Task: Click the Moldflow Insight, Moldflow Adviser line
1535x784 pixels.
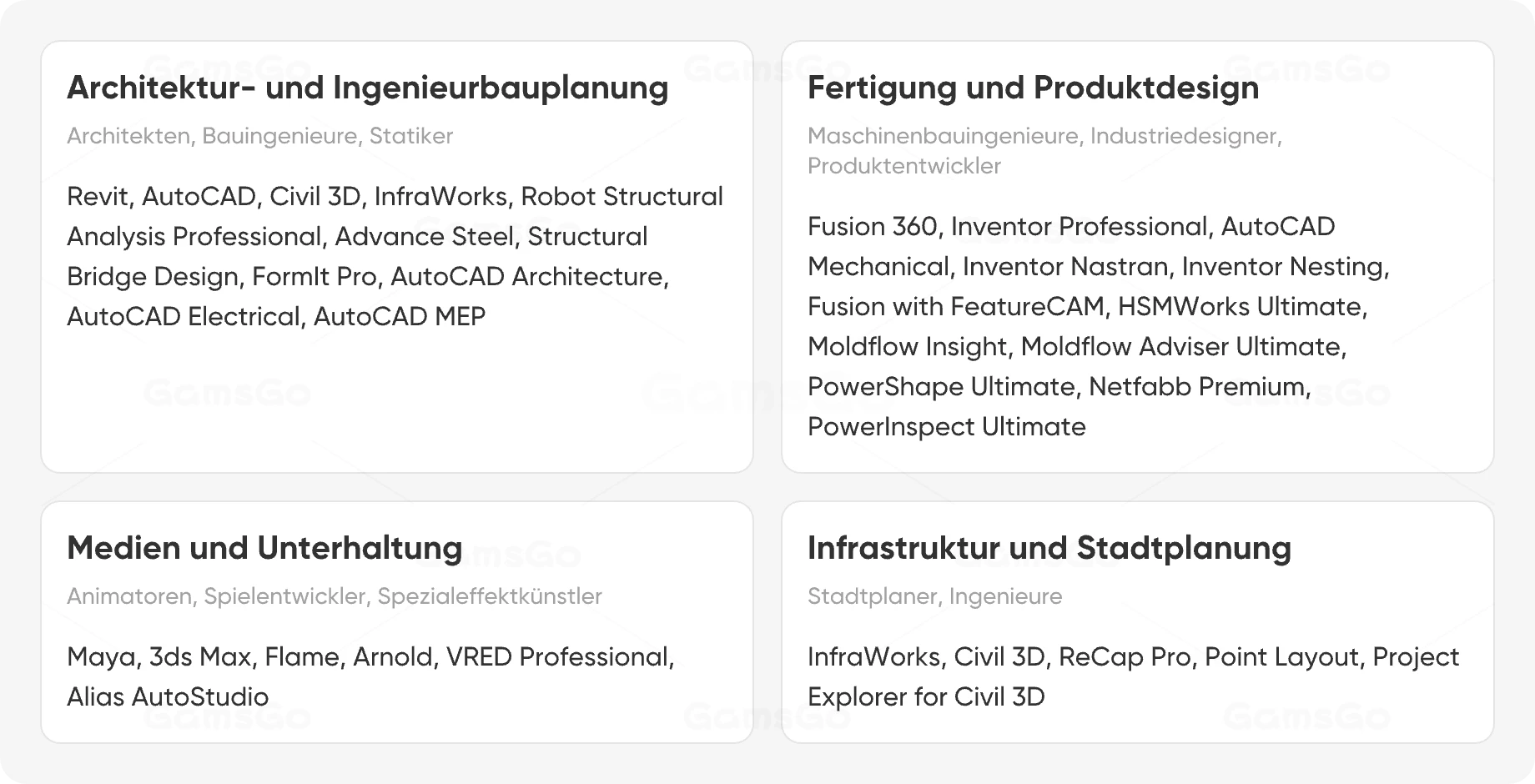Action: [1077, 347]
